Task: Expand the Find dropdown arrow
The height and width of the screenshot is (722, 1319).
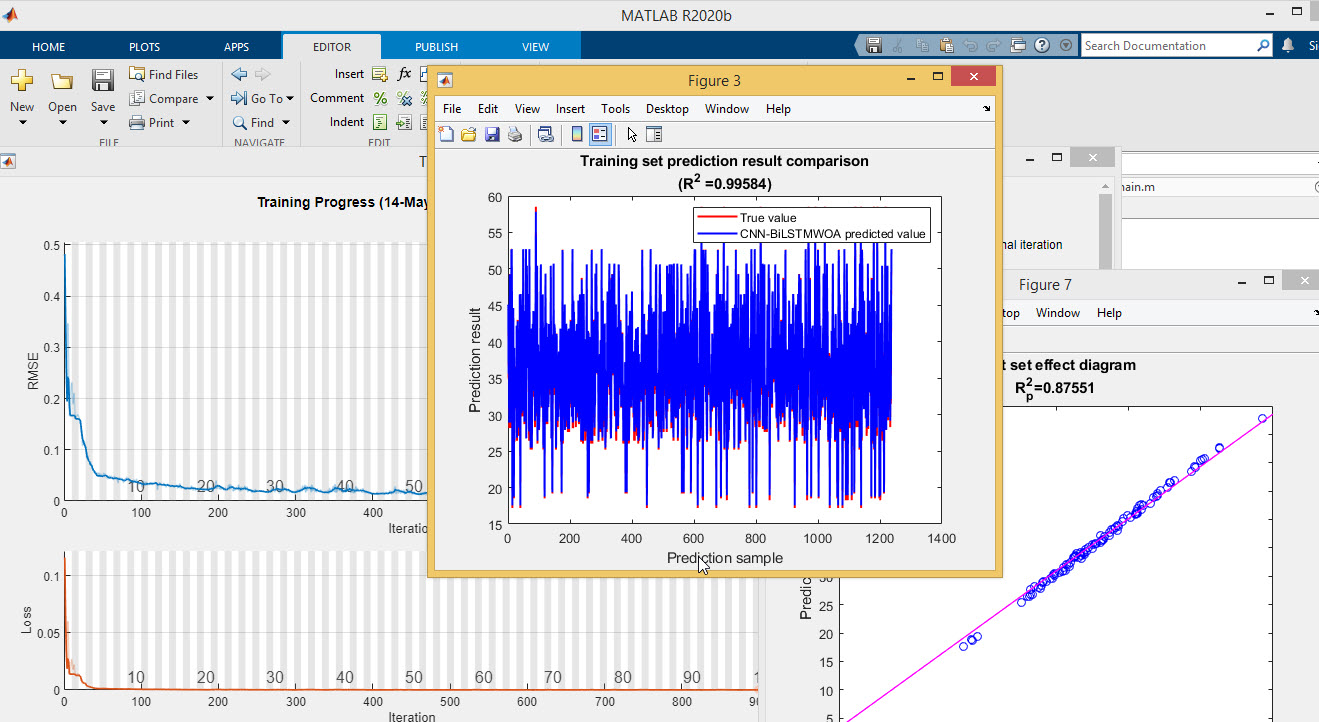Action: coord(285,122)
